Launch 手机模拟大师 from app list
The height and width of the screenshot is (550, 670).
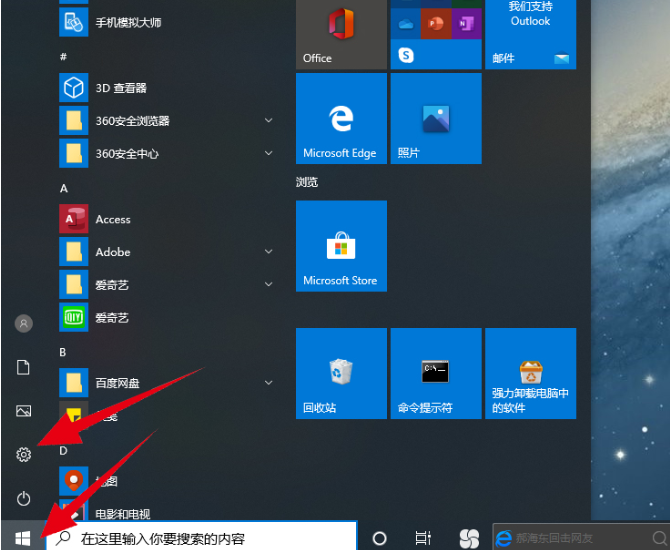(x=166, y=22)
